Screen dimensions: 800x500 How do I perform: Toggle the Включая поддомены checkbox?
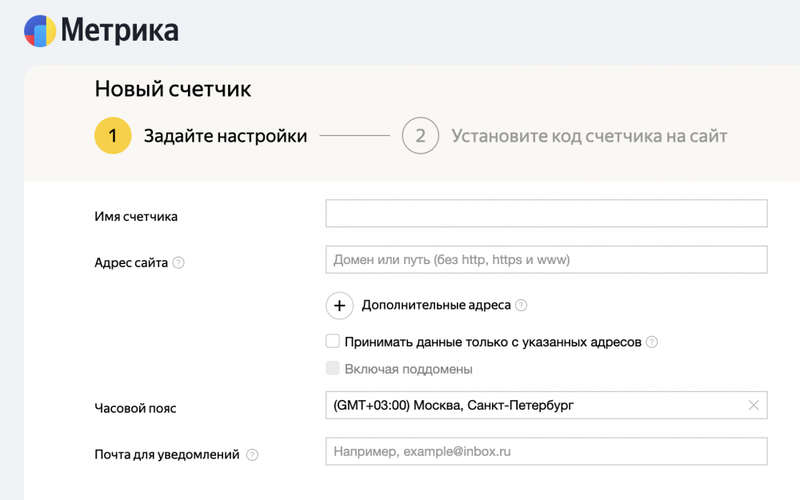333,368
